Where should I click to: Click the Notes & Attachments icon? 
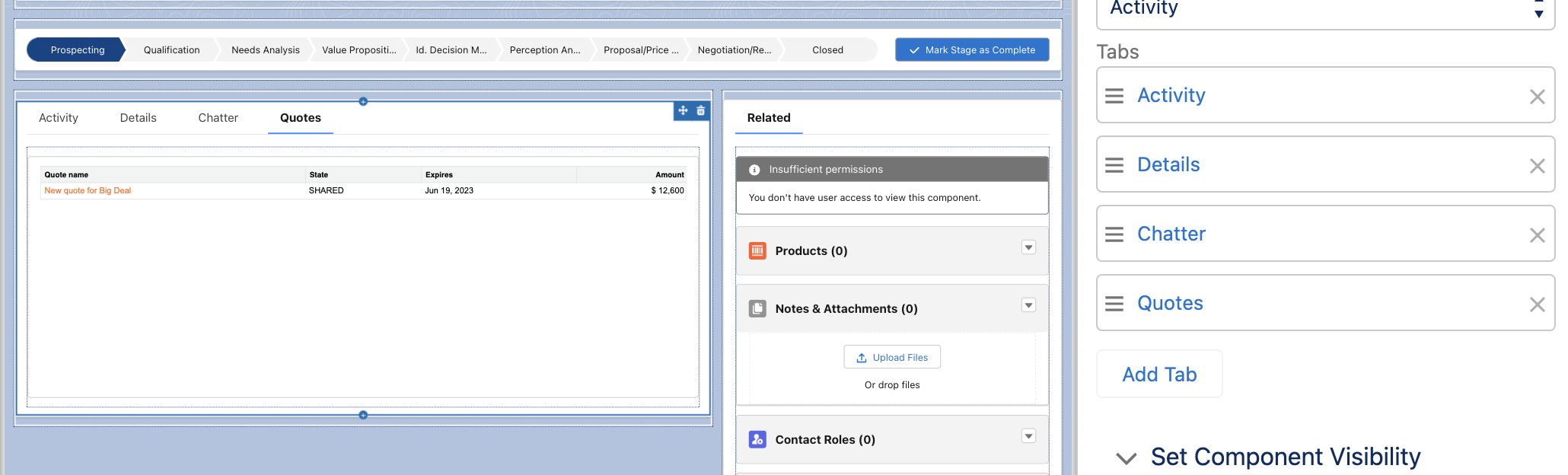pyautogui.click(x=757, y=308)
